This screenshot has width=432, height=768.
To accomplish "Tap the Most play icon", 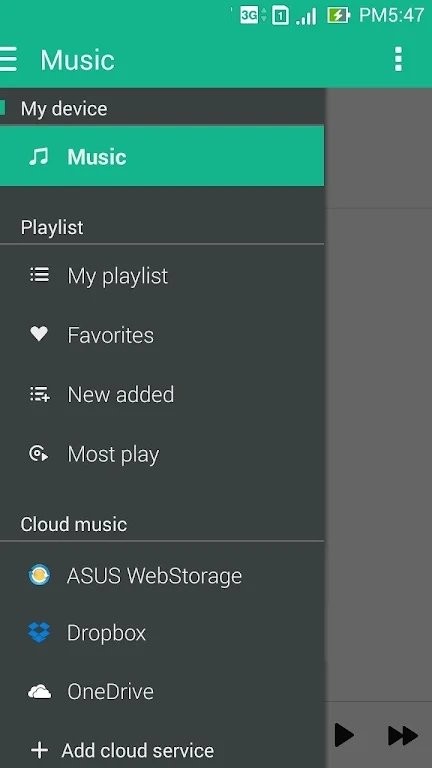I will pyautogui.click(x=39, y=454).
